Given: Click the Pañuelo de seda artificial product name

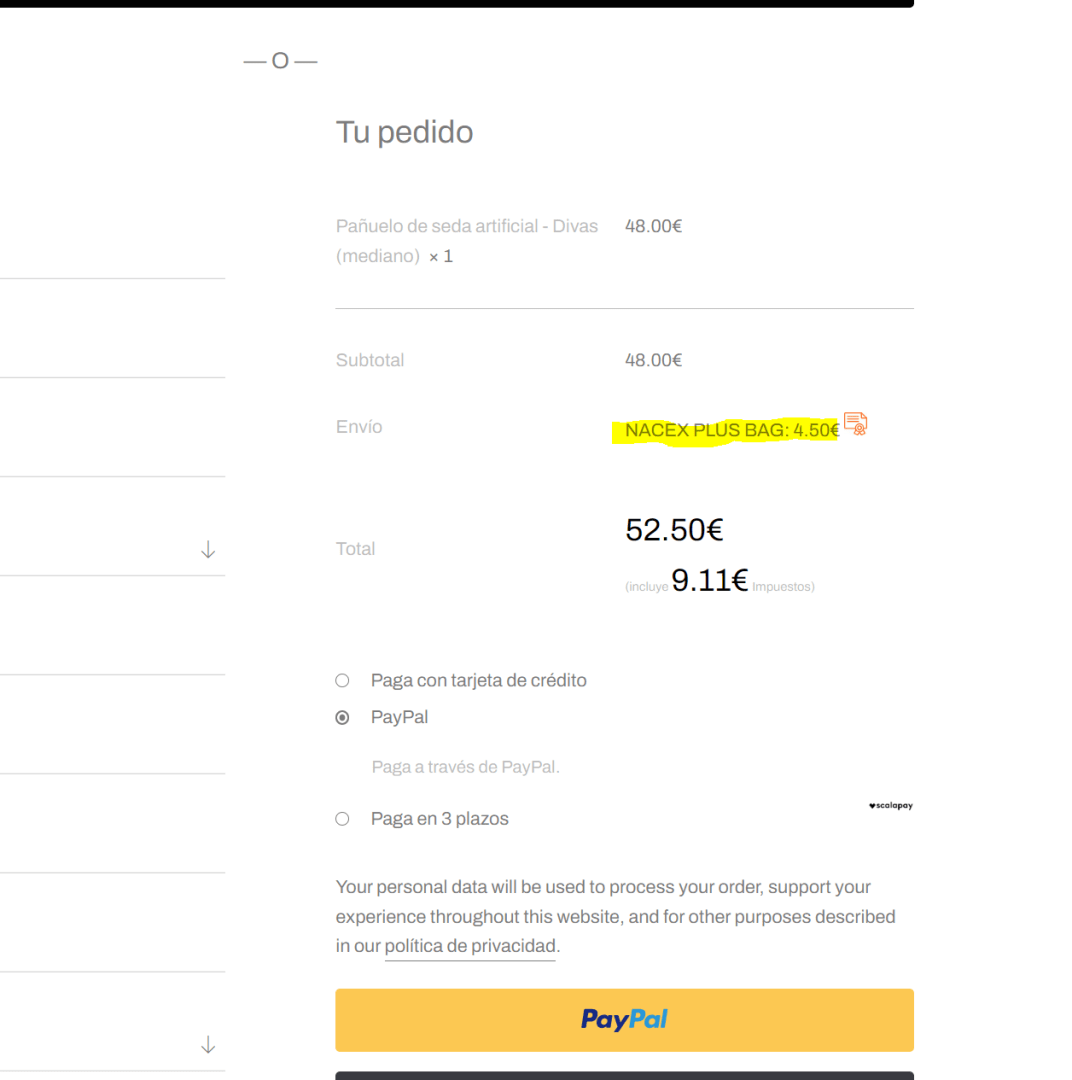Looking at the screenshot, I should tap(466, 241).
